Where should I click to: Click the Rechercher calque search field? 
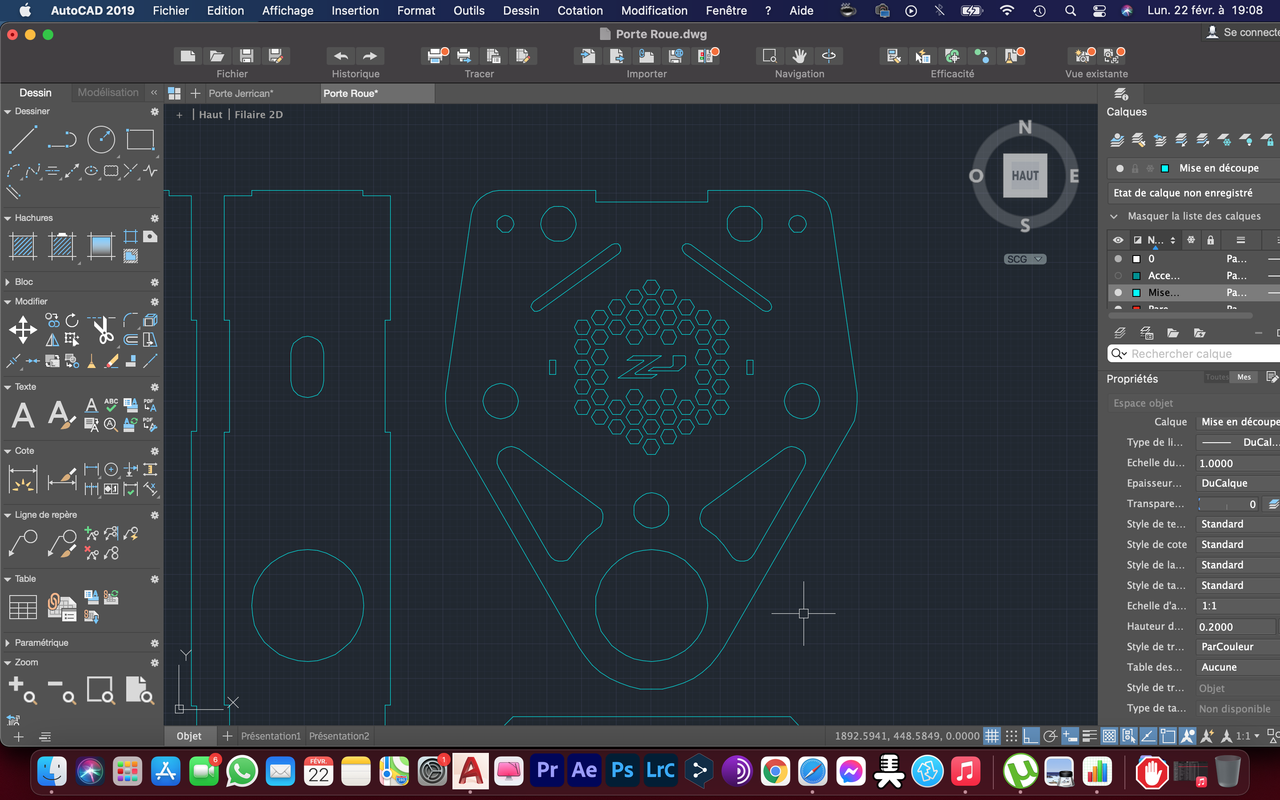click(1194, 354)
